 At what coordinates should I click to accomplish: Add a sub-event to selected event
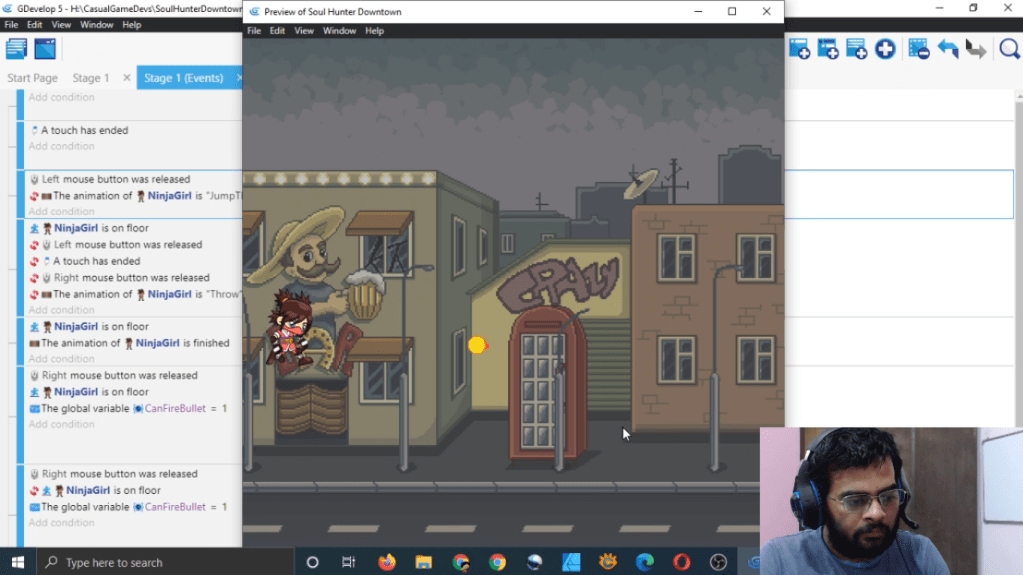tap(828, 49)
